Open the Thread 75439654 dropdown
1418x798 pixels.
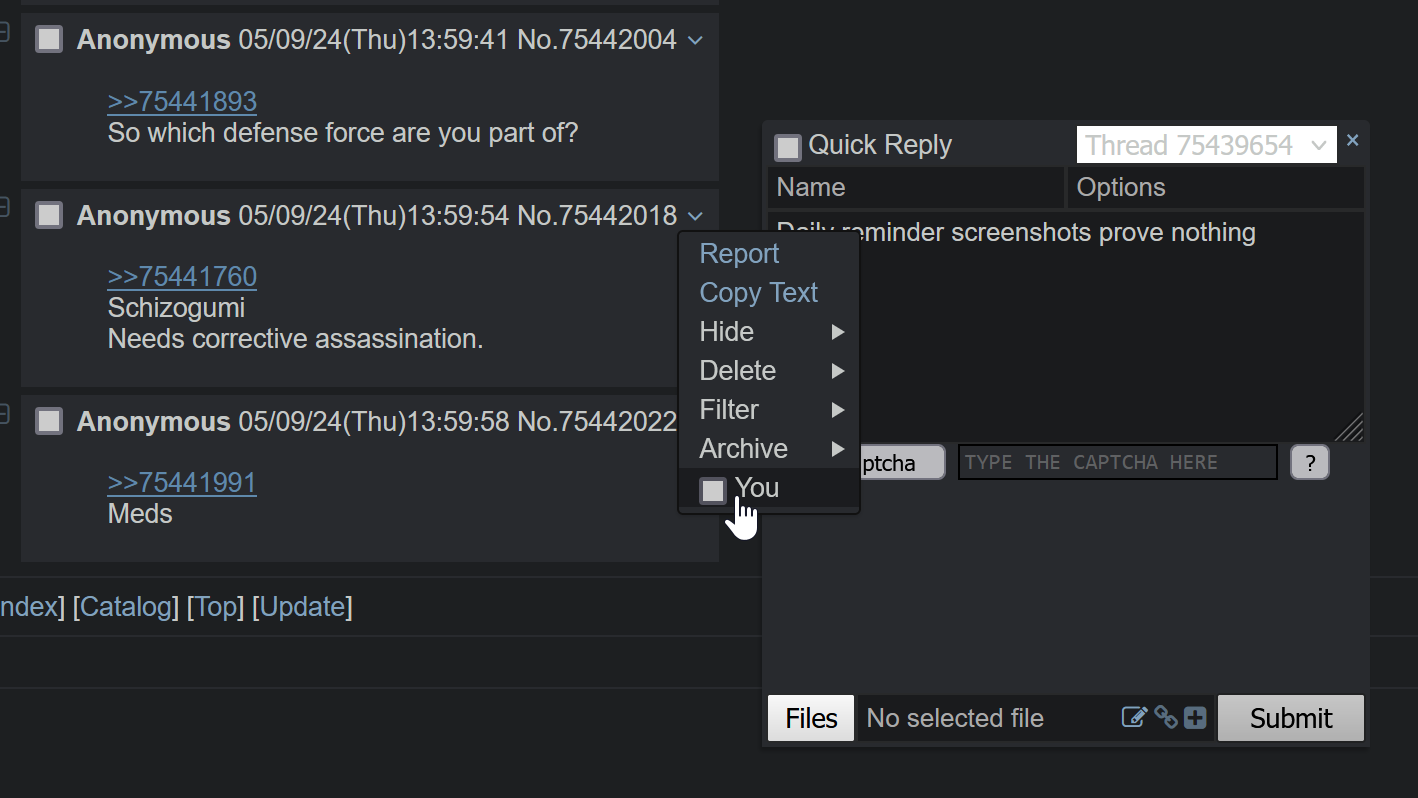tap(1206, 145)
